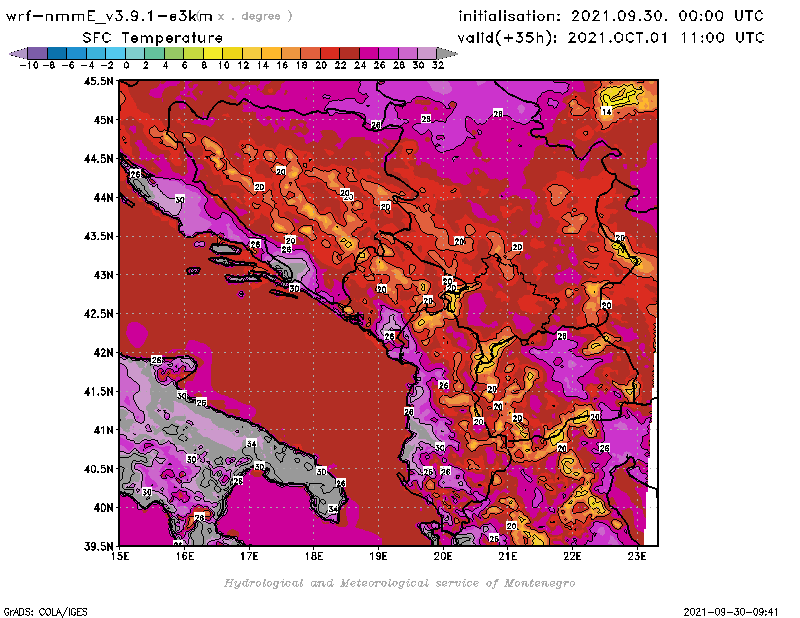800x618 pixels.
Task: Click legend swatch between -4 and -2
Action: 96,54
